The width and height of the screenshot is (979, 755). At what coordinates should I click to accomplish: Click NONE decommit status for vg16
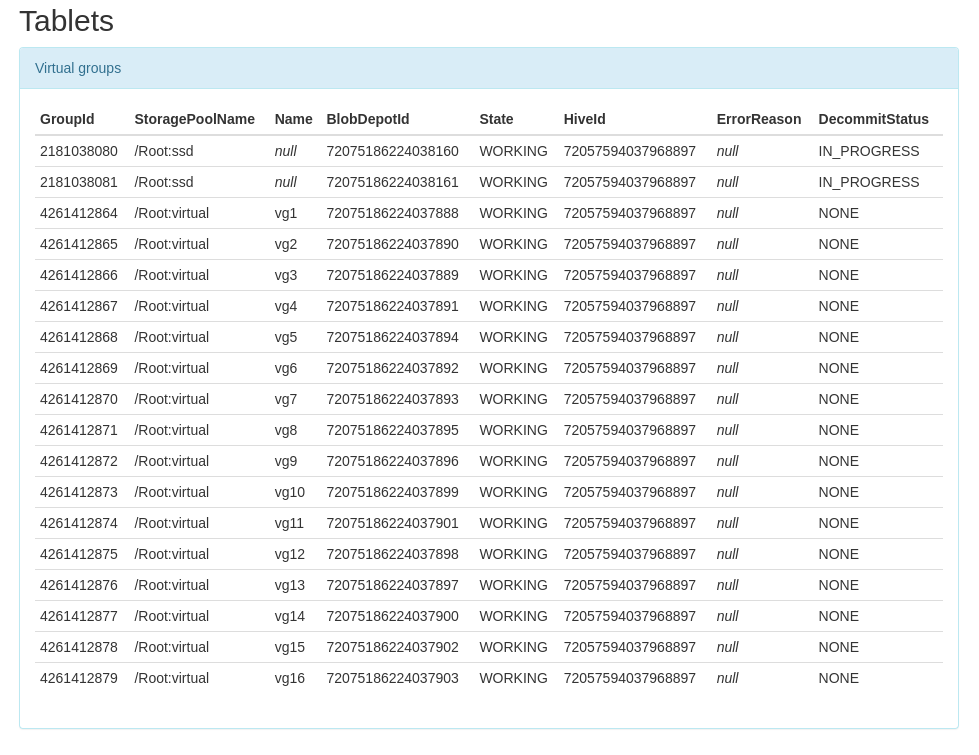click(838, 678)
